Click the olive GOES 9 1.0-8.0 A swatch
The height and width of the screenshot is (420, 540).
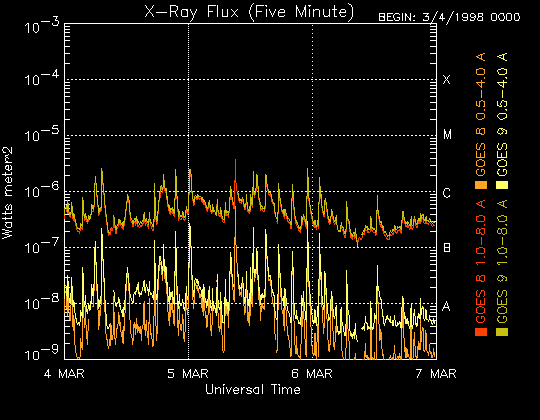tap(502, 332)
